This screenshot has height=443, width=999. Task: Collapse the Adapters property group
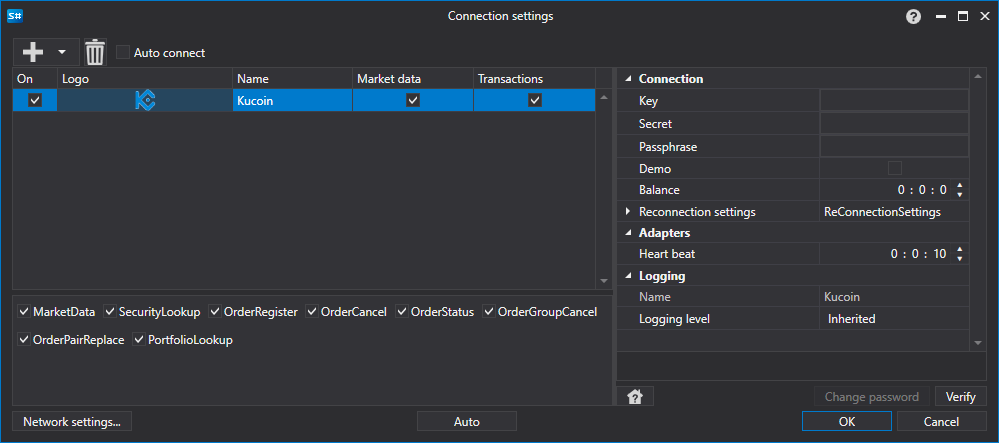tap(628, 233)
